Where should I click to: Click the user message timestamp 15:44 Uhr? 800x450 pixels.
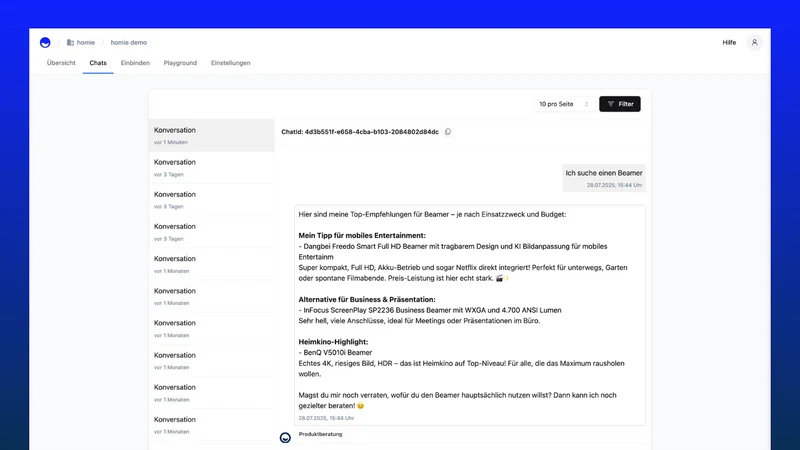point(614,185)
